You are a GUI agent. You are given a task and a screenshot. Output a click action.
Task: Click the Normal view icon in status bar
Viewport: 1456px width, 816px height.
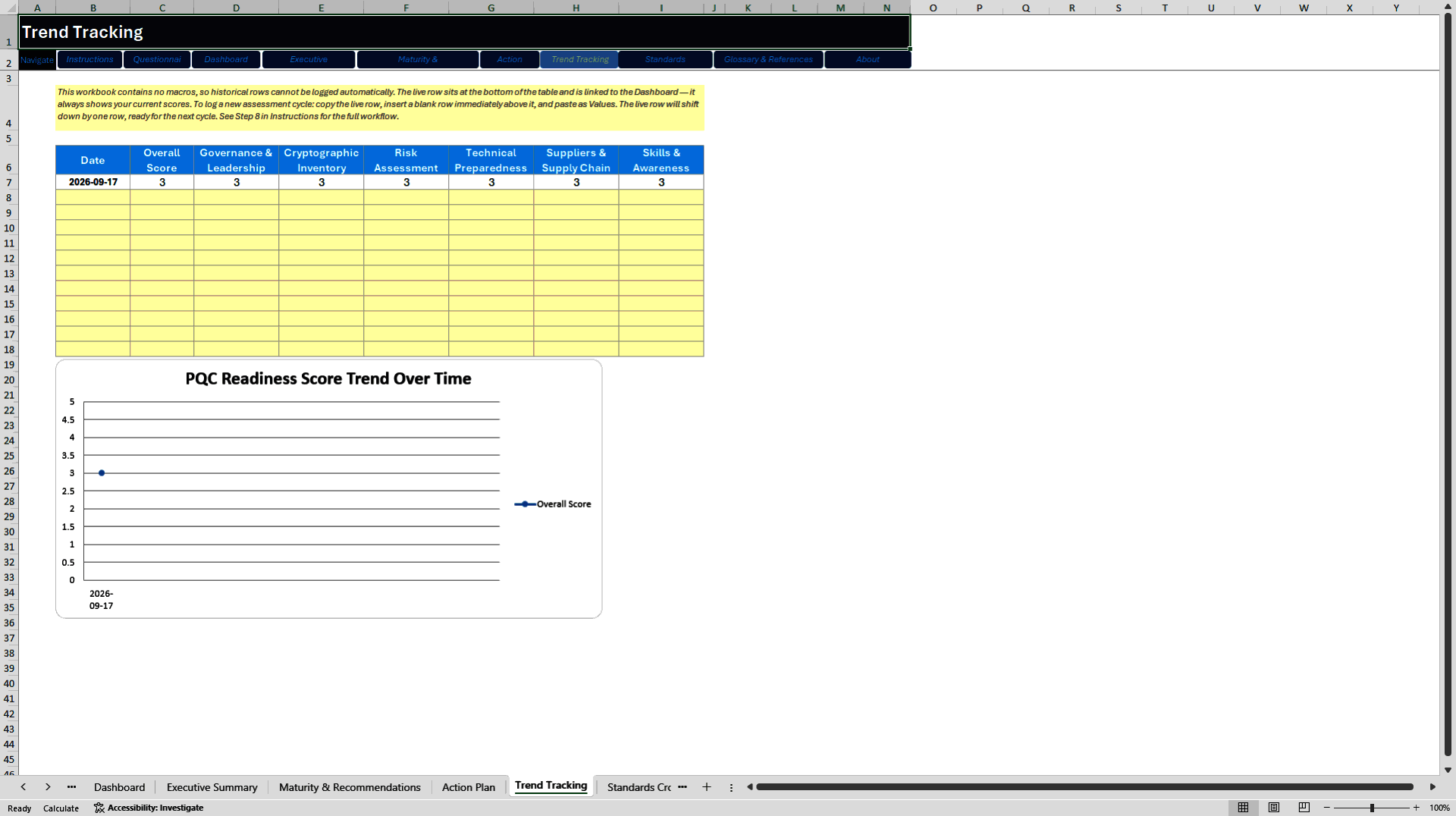[x=1243, y=808]
